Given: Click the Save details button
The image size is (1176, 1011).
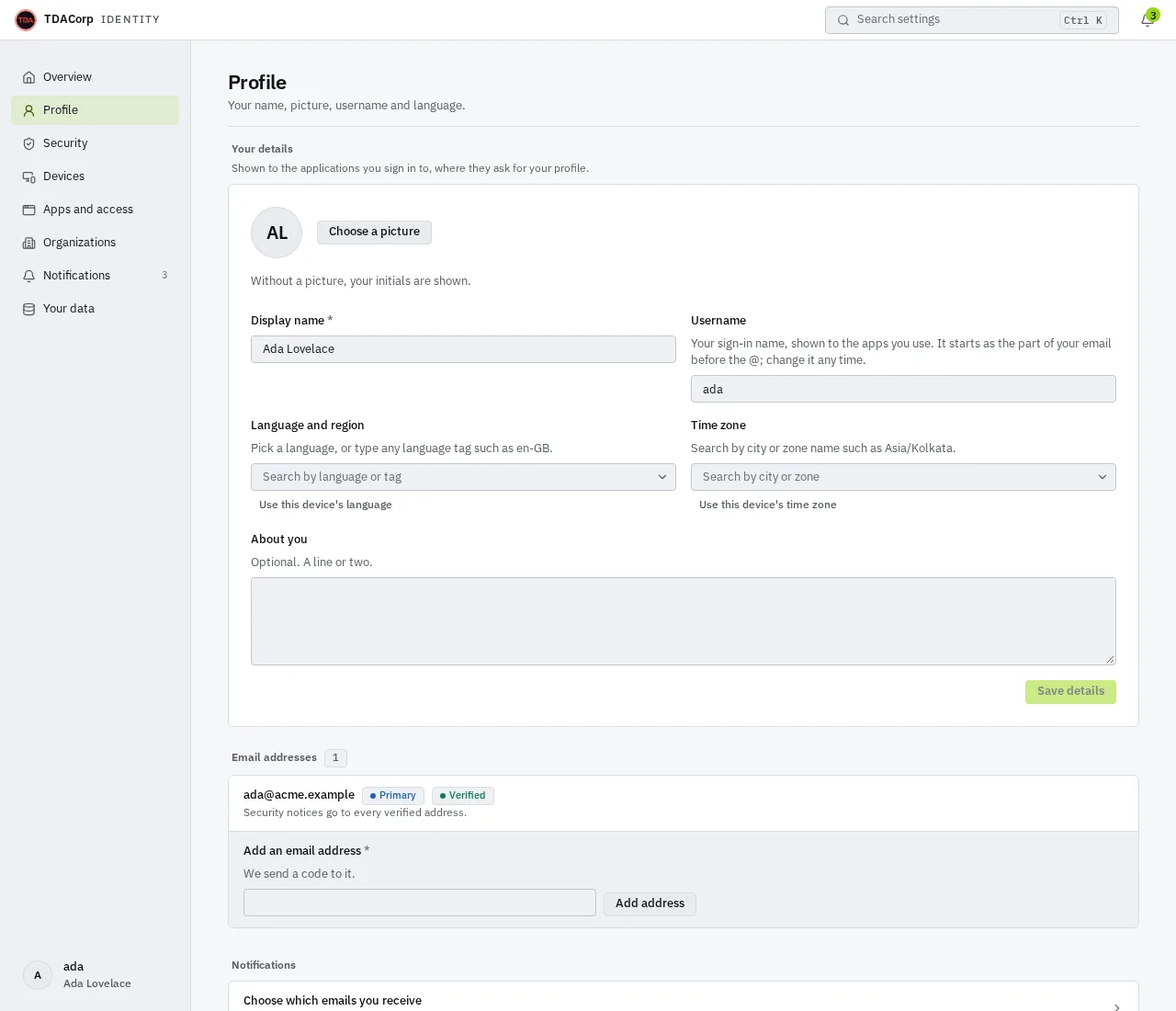Looking at the screenshot, I should 1070,692.
